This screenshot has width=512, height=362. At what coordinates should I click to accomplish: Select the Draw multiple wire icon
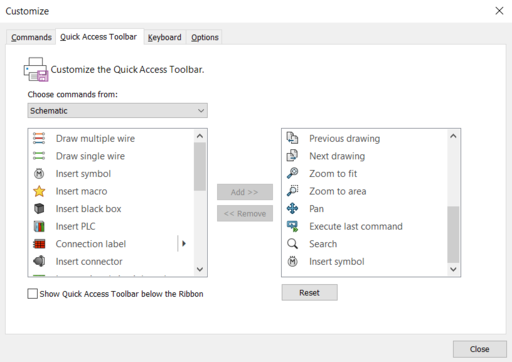[x=39, y=138]
